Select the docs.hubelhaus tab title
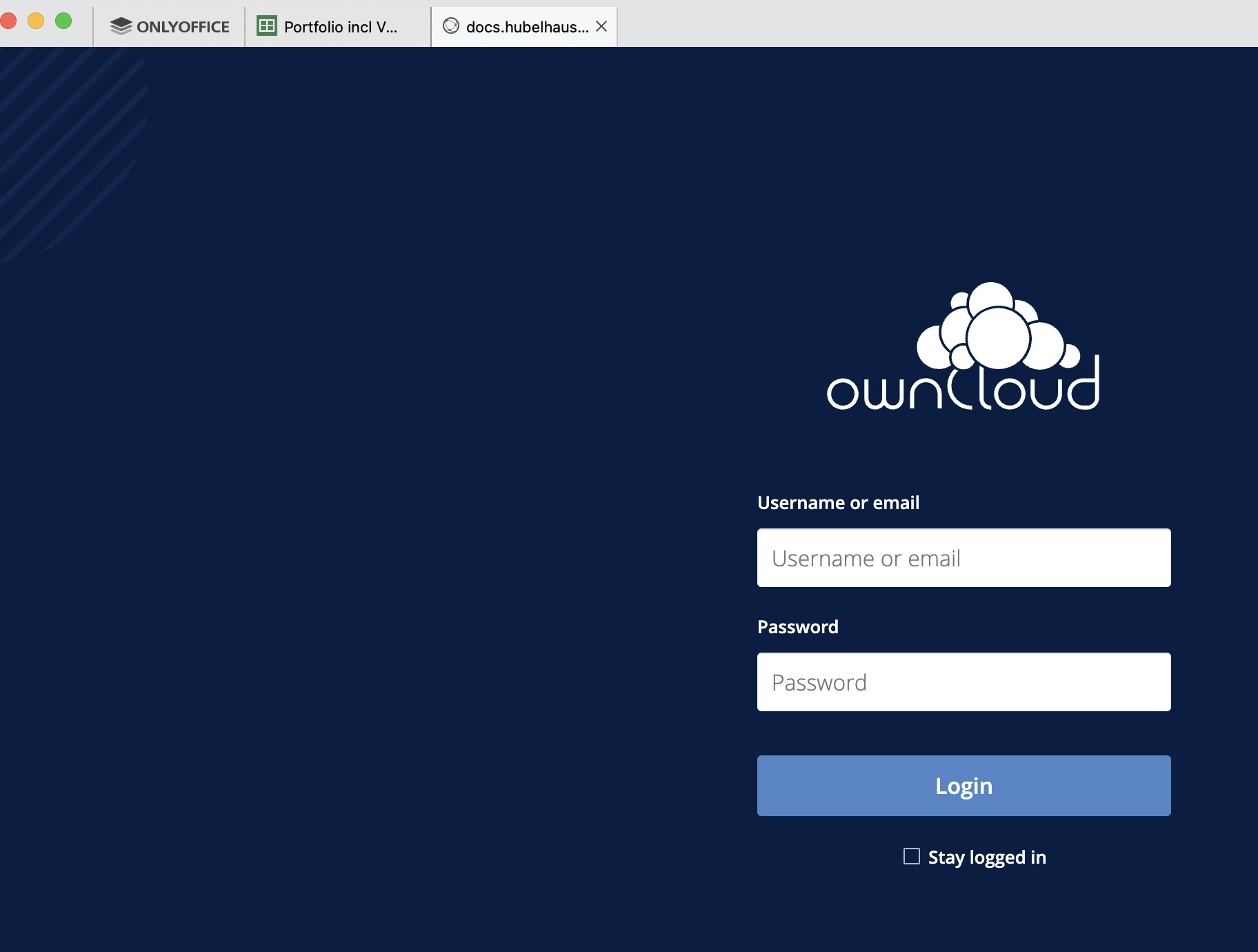The image size is (1258, 952). [527, 26]
